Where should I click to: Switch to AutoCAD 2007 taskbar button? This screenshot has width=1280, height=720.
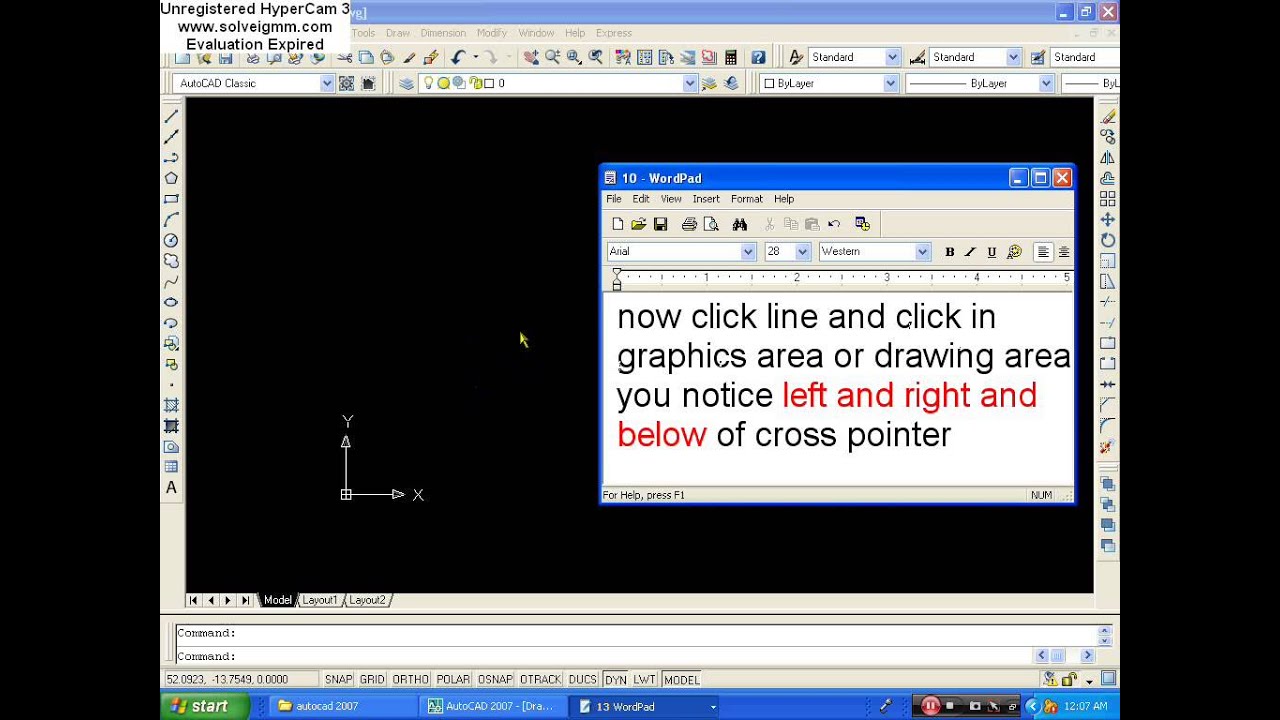[x=492, y=706]
